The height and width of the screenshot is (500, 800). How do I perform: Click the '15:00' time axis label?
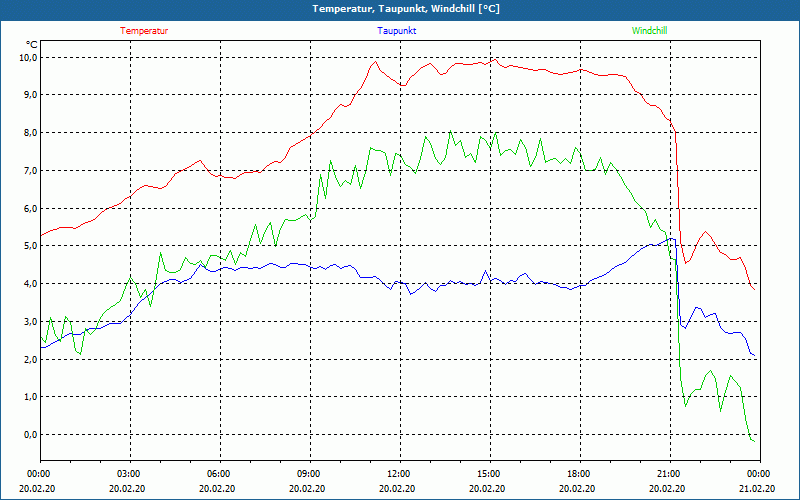pos(487,474)
